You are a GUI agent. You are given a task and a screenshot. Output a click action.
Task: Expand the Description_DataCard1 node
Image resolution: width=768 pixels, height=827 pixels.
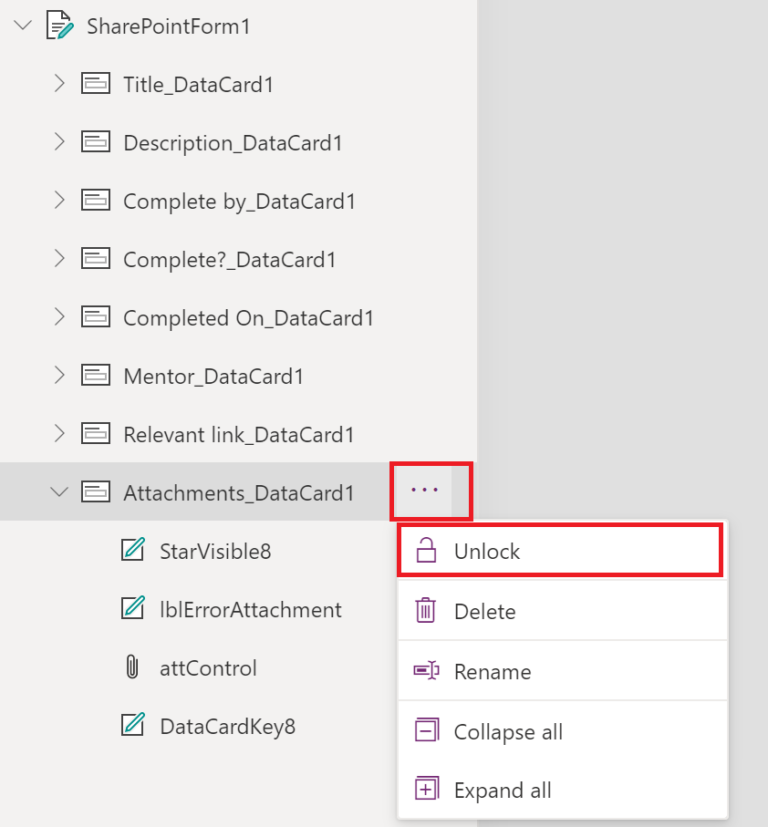[x=59, y=142]
